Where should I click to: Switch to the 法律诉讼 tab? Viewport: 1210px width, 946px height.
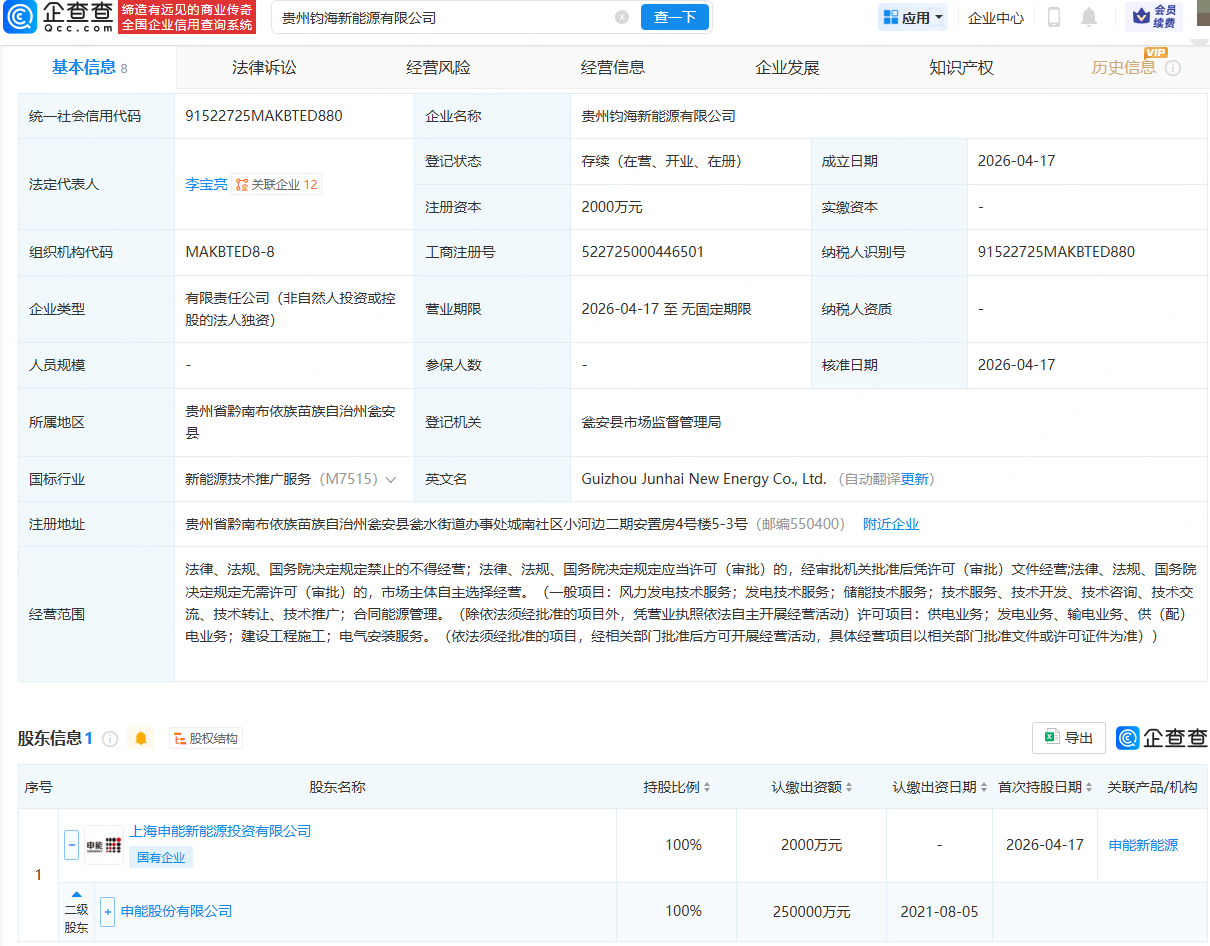[263, 67]
